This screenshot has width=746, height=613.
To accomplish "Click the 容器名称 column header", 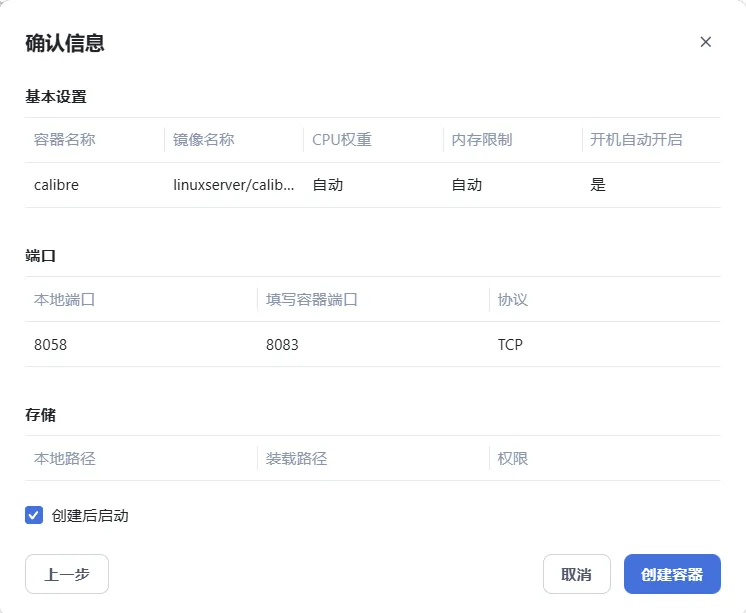I will coord(64,140).
